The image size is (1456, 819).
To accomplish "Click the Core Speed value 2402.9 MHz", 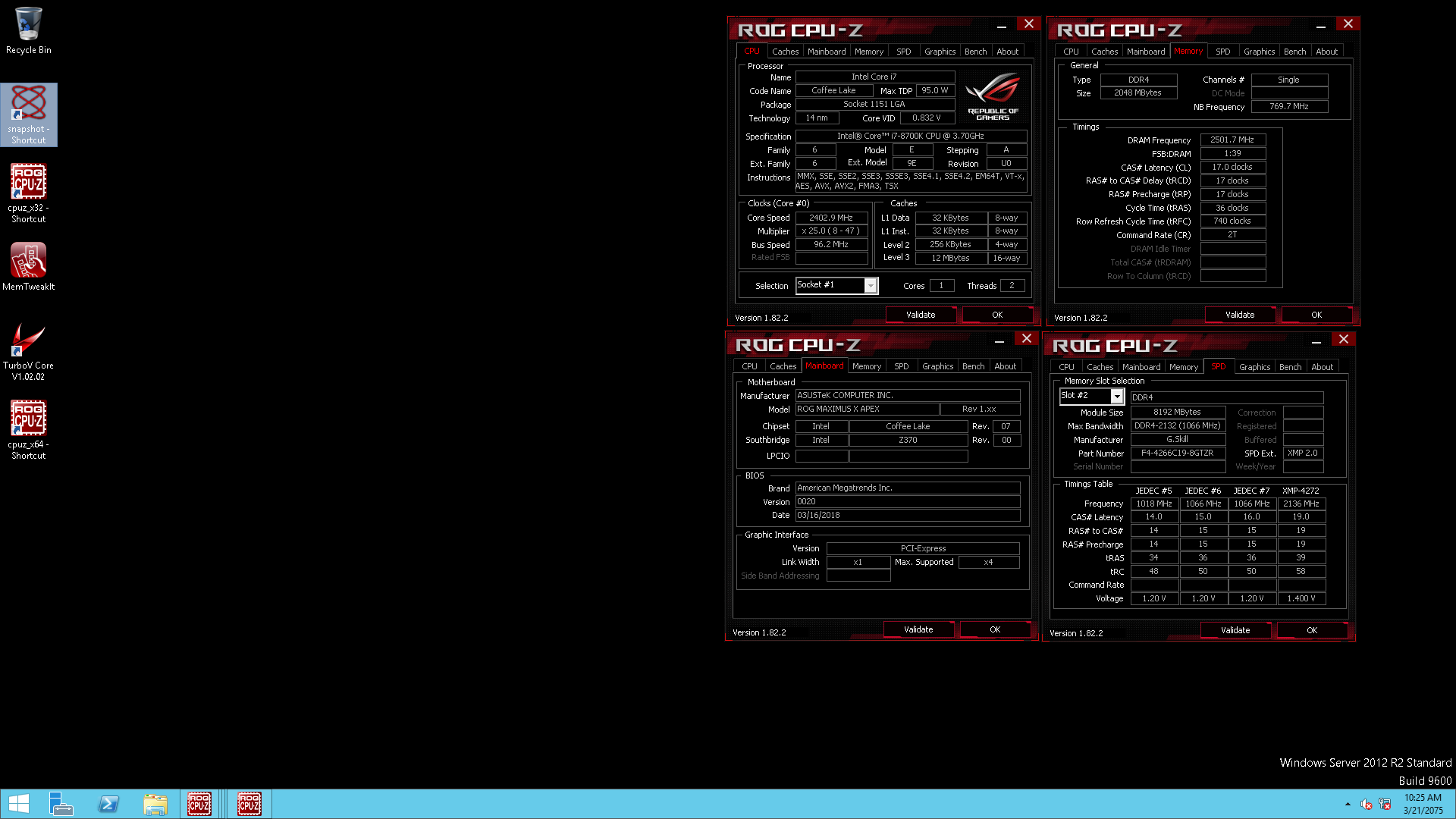I will [831, 218].
